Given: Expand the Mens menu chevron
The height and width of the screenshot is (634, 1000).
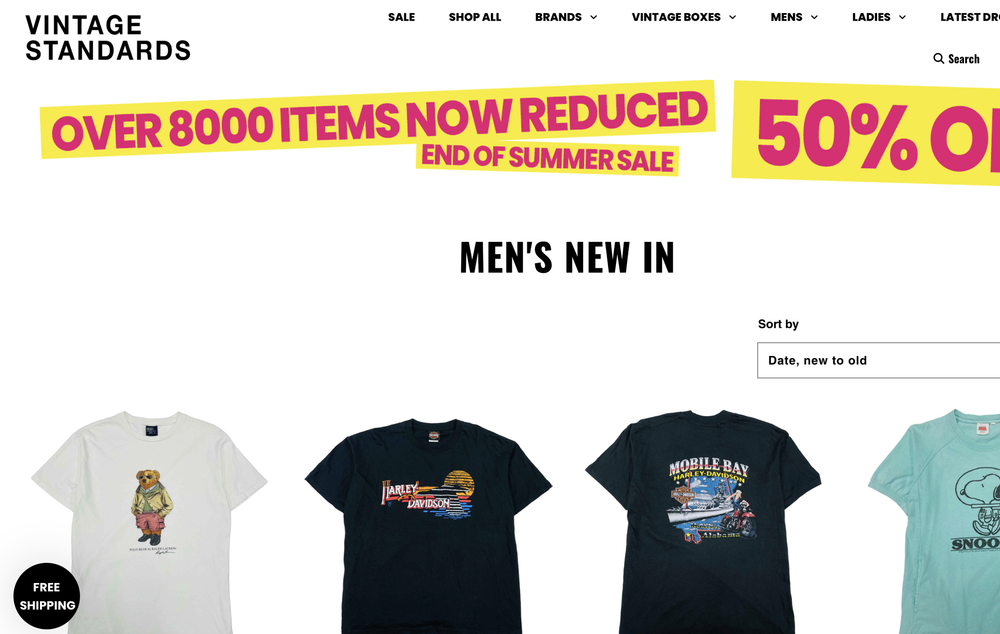Looking at the screenshot, I should (814, 17).
